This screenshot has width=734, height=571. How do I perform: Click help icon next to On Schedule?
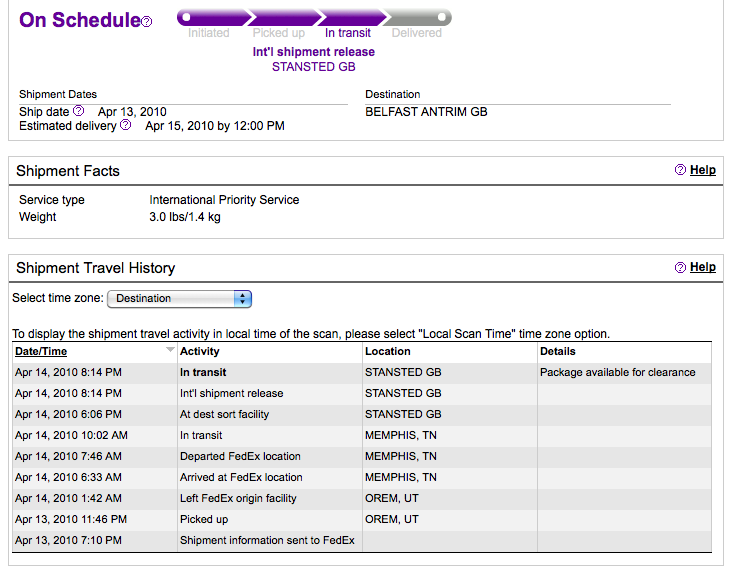point(147,22)
